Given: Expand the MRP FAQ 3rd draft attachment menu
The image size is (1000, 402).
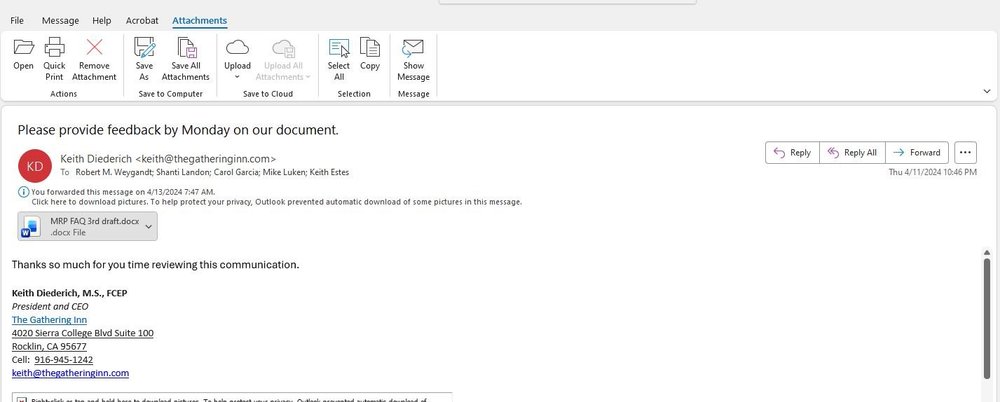Looking at the screenshot, I should click(x=149, y=227).
